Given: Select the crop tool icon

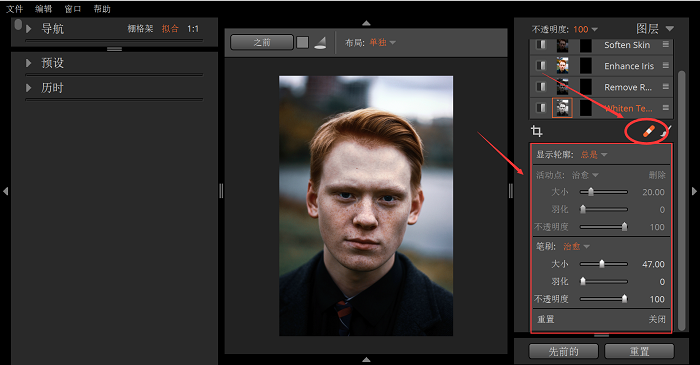Looking at the screenshot, I should [537, 131].
